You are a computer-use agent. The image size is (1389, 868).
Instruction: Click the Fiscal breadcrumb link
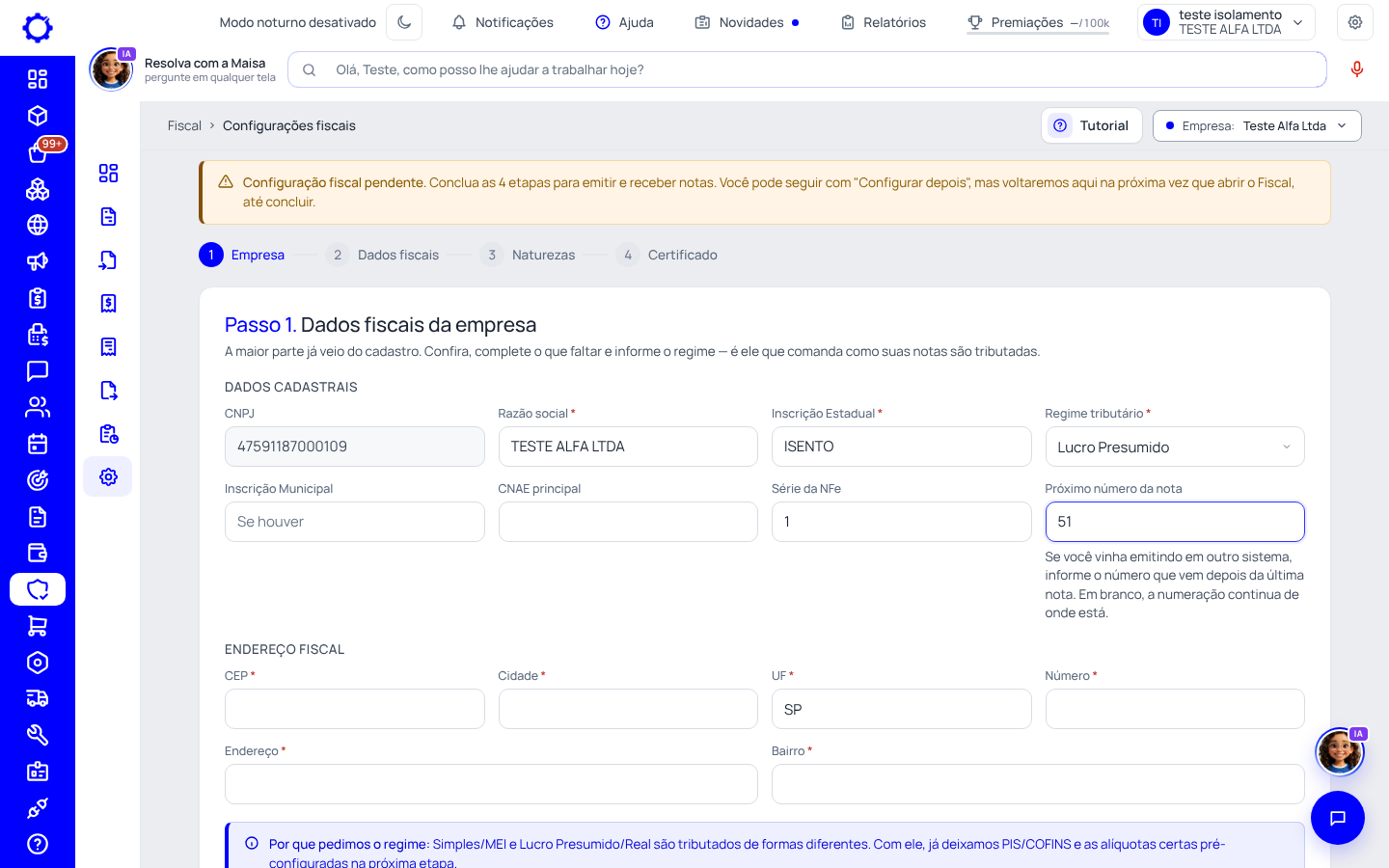[184, 125]
